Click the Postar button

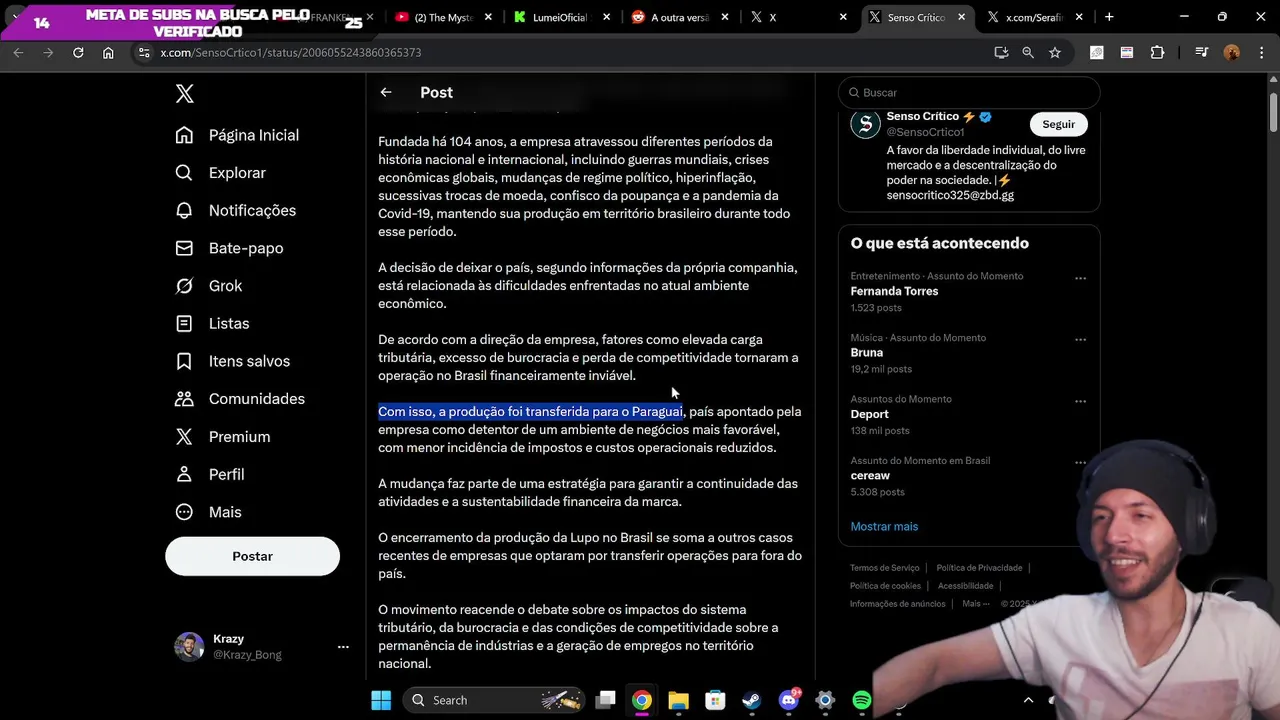point(252,556)
